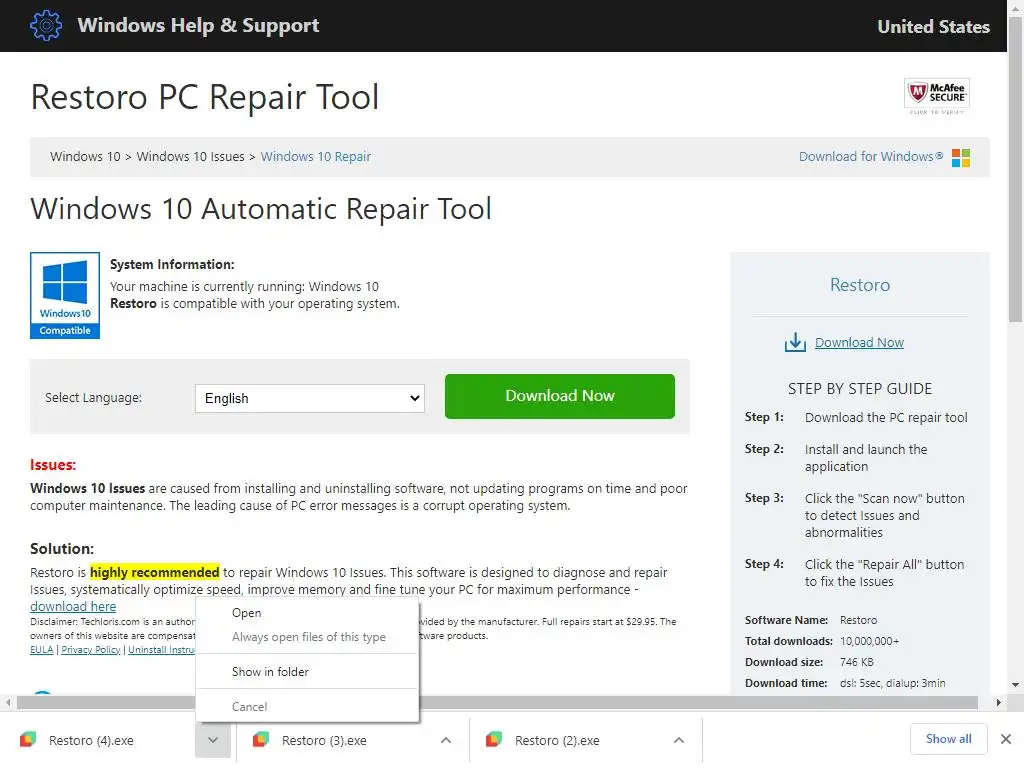Open the Privacy Policy link
1024x768 pixels.
point(91,650)
